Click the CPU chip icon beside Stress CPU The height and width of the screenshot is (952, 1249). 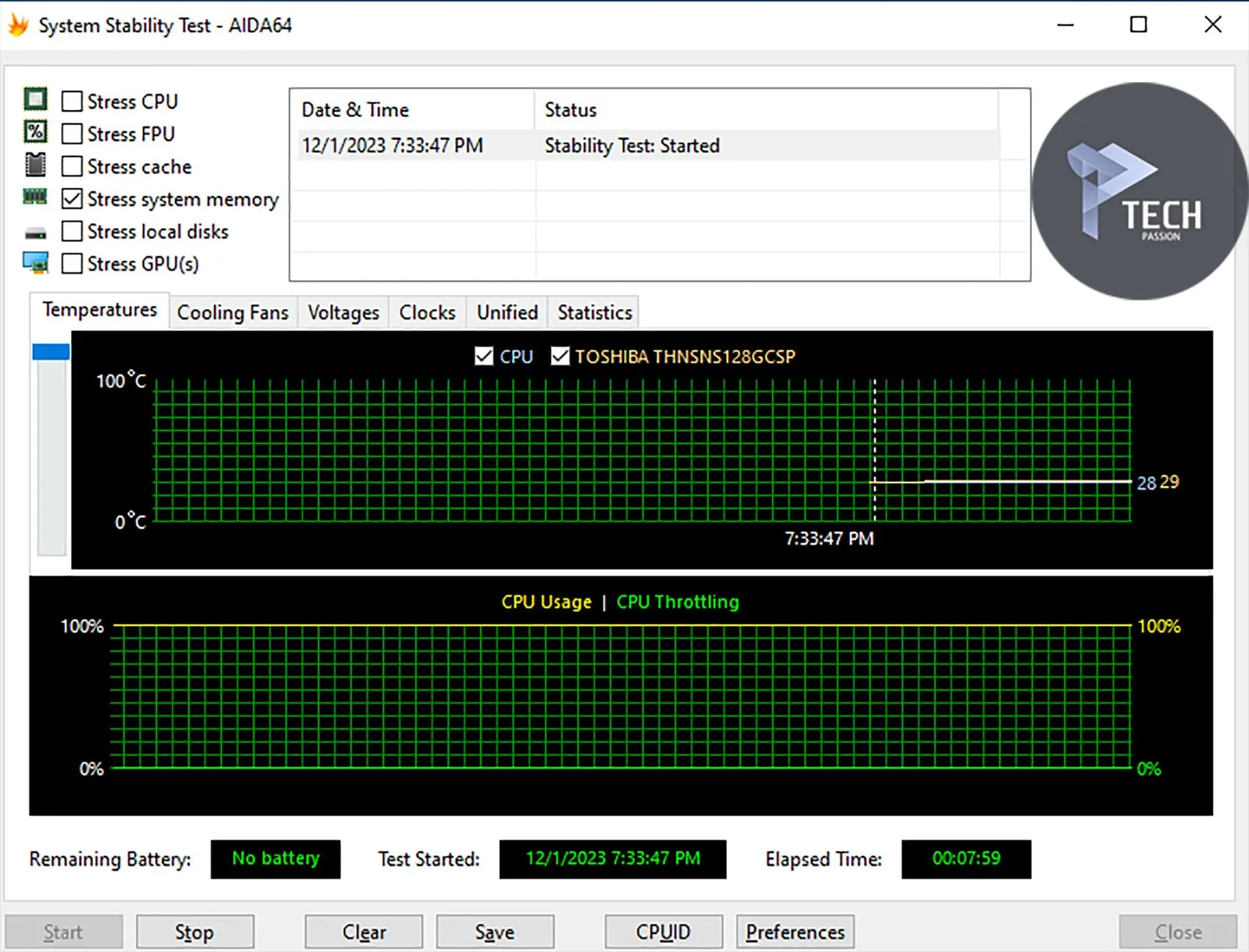(x=35, y=99)
